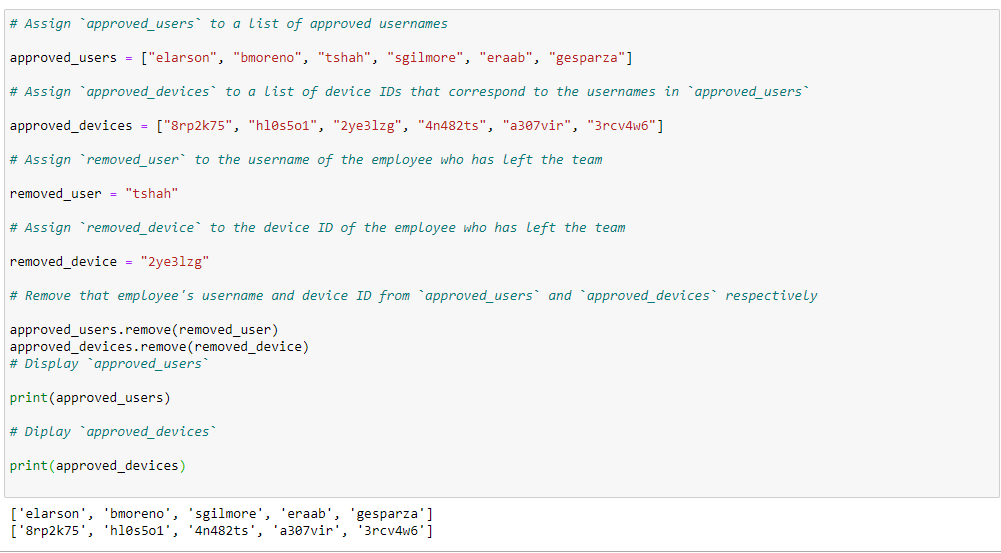Click the comment about device IDs list
Screen dimensions: 1001x553
pyautogui.click(x=409, y=91)
